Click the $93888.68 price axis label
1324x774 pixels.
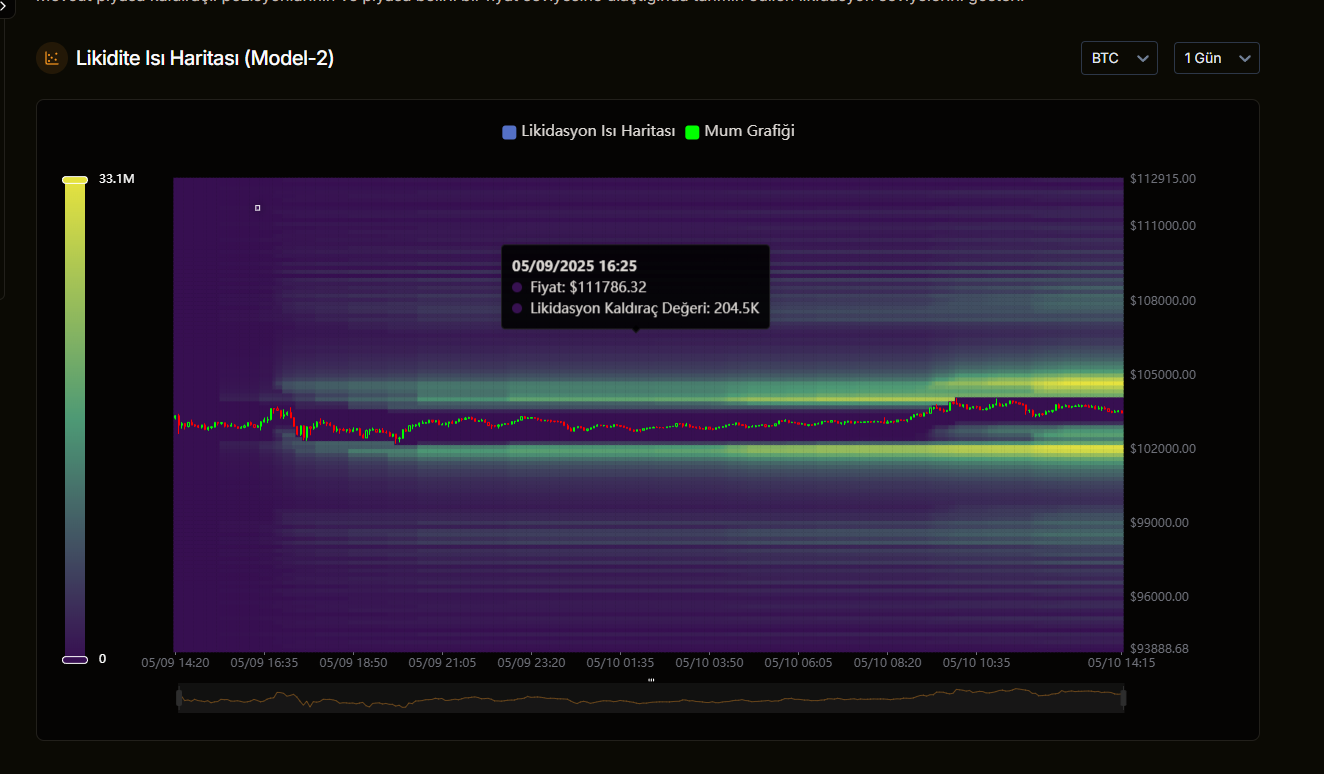click(1160, 648)
